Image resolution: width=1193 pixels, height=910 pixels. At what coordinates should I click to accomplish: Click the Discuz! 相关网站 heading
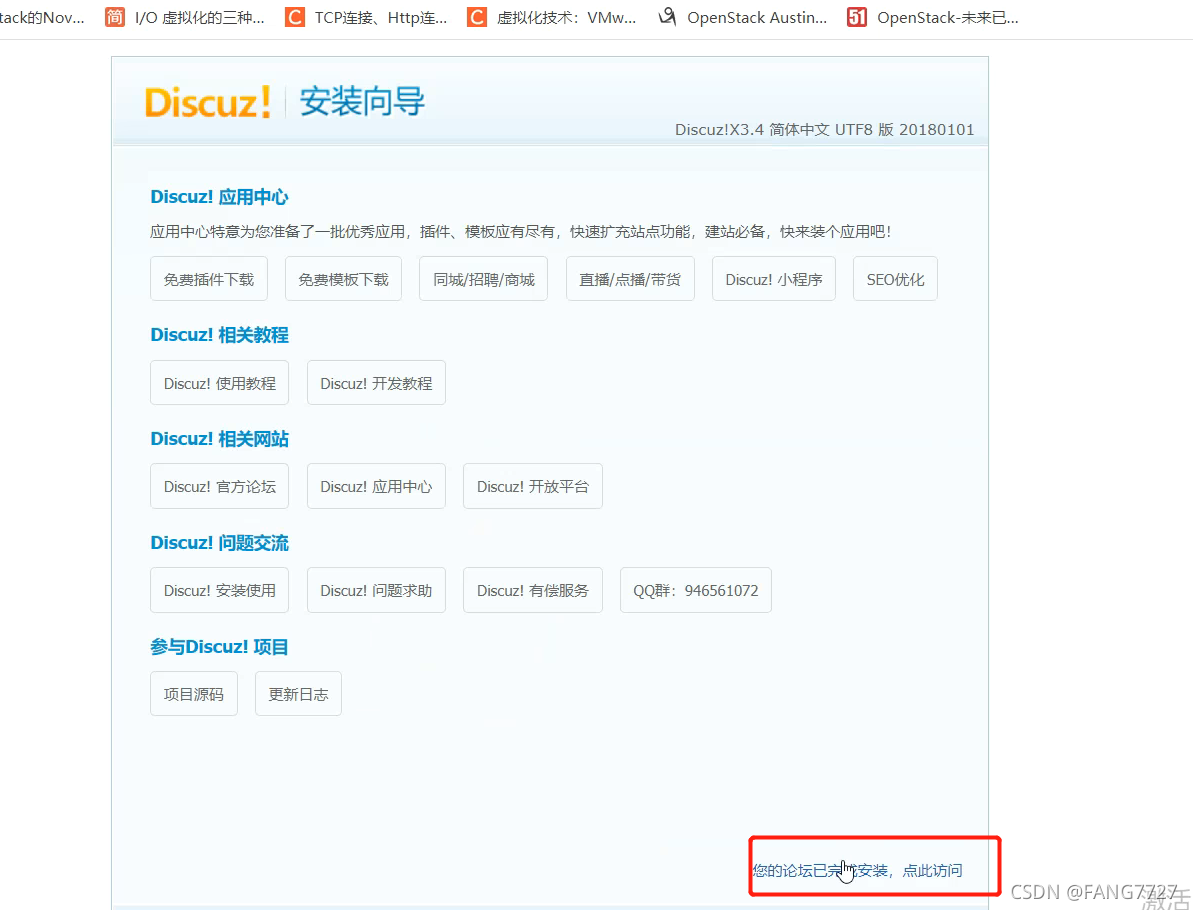coord(219,439)
